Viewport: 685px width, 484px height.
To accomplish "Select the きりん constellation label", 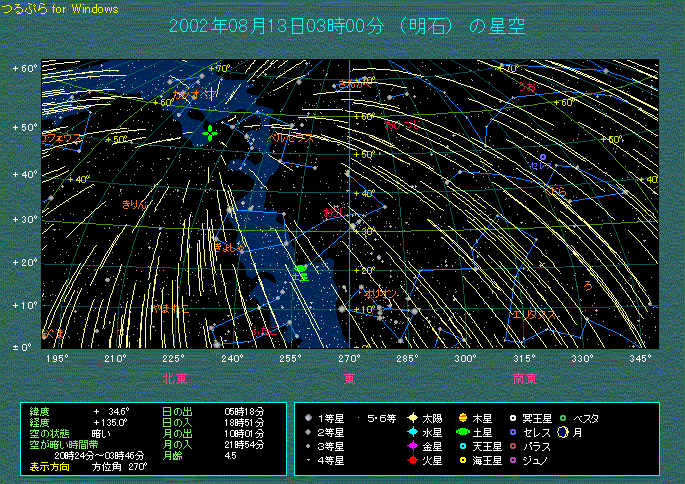I will 134,203.
